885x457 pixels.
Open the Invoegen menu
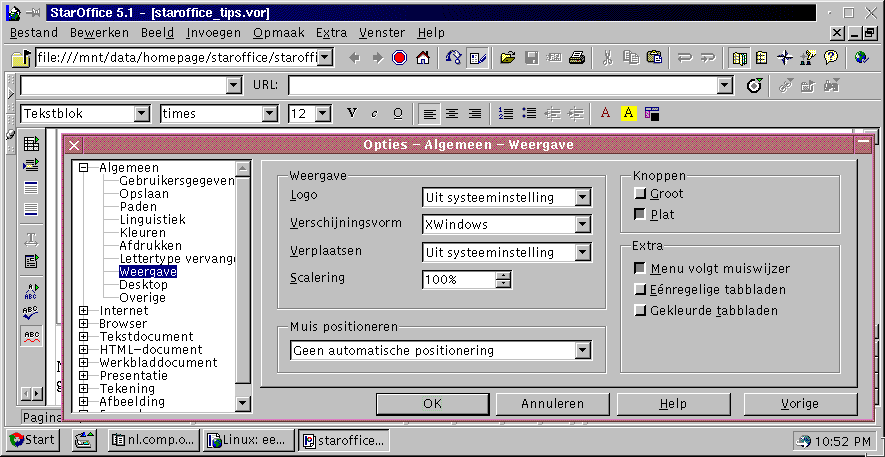214,33
